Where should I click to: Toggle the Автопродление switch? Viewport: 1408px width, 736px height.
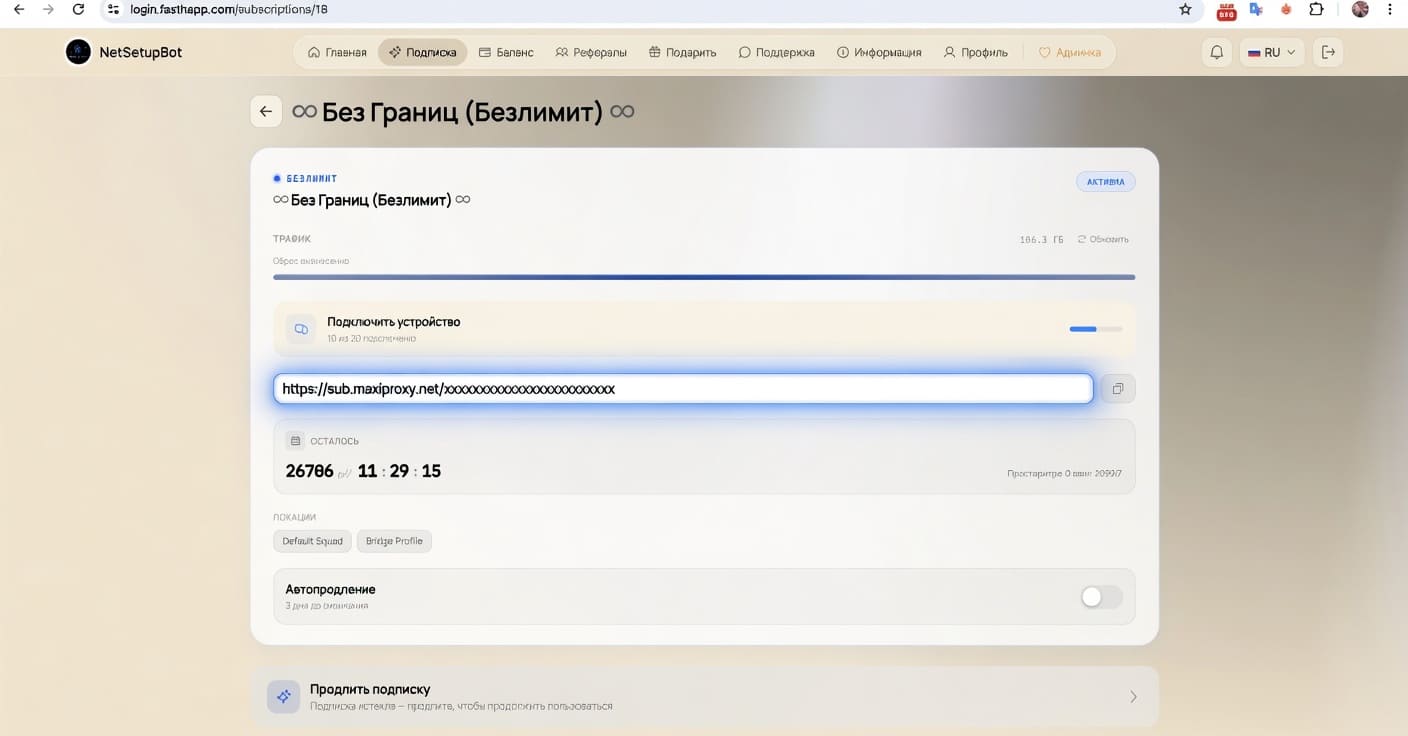point(1102,597)
